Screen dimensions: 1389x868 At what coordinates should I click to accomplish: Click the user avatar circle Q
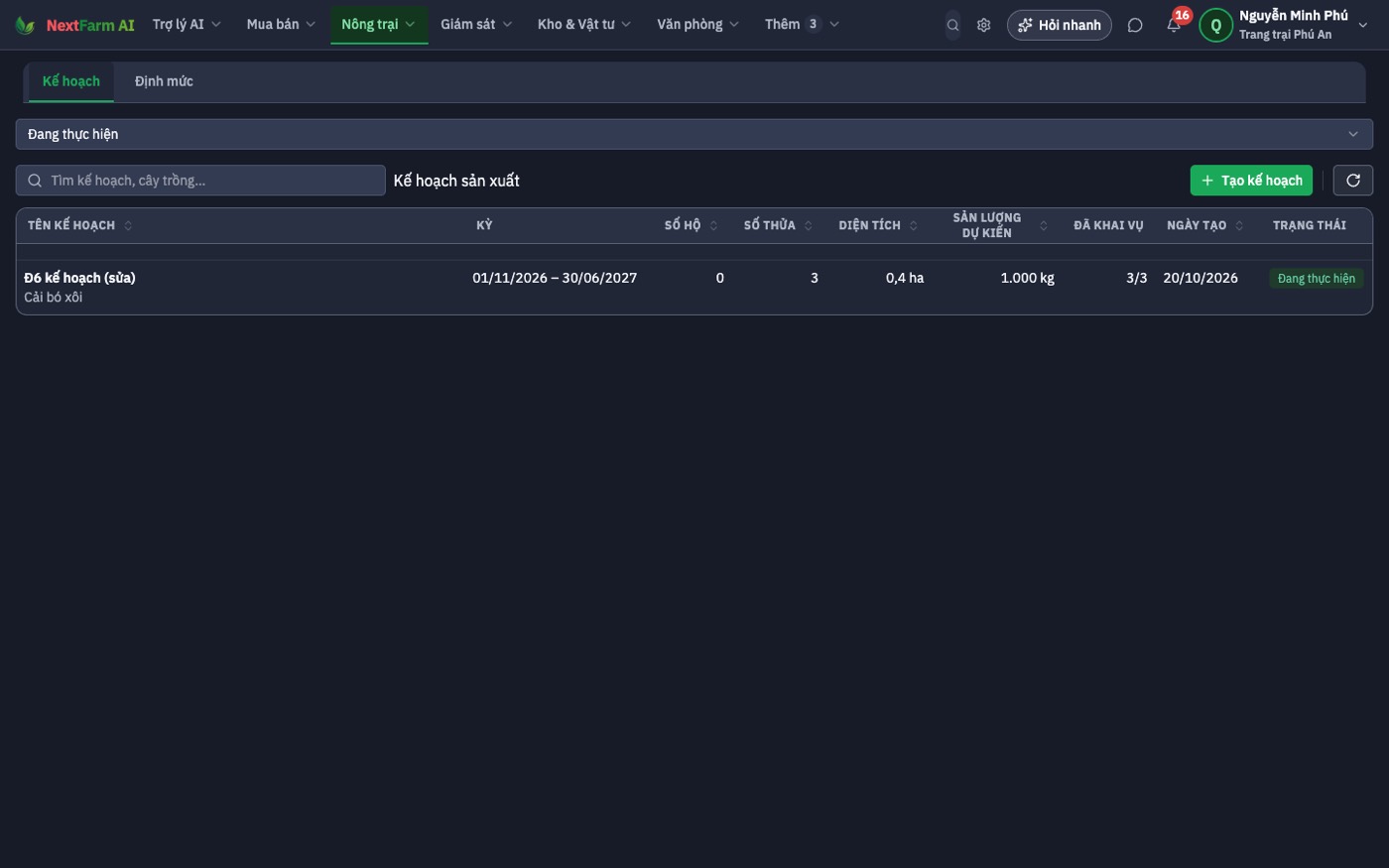1216,25
